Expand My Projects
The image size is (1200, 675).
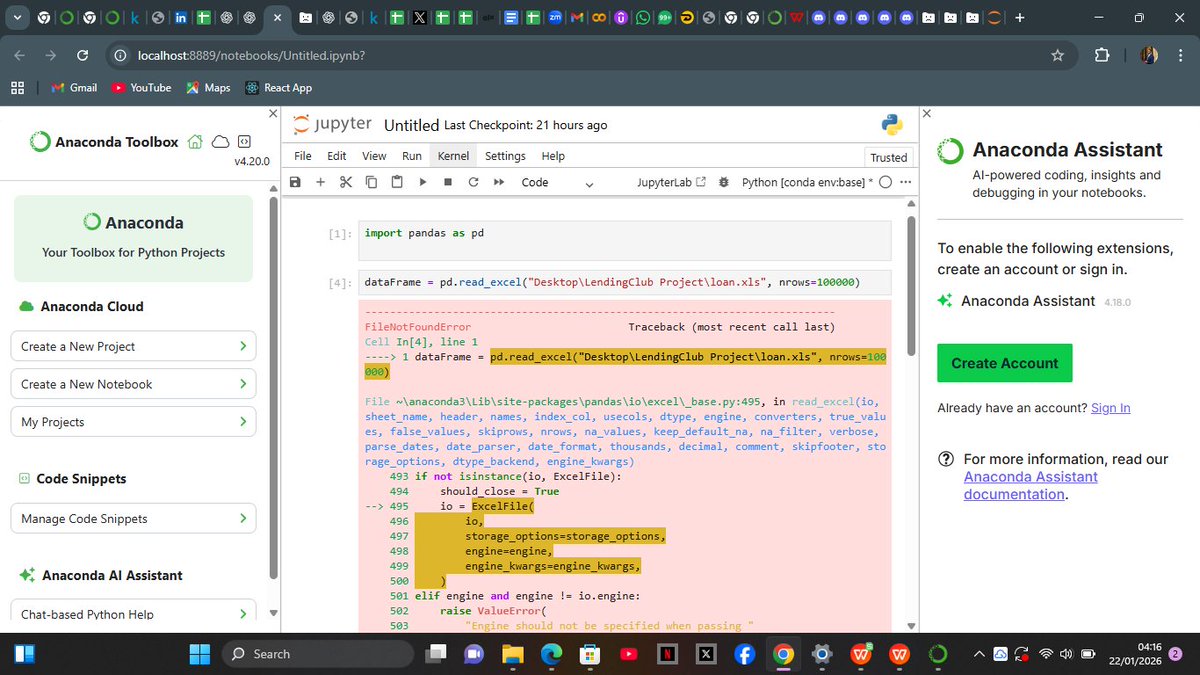pos(133,422)
